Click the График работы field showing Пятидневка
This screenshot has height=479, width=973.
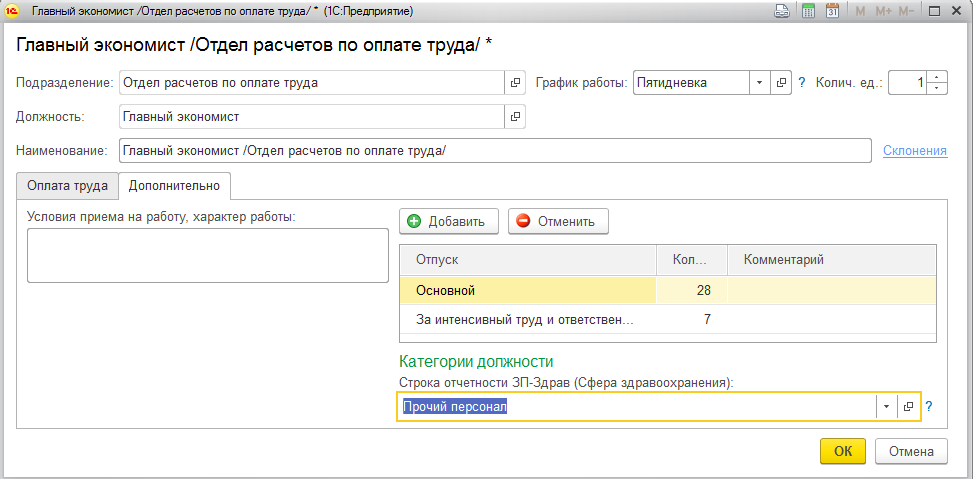692,83
